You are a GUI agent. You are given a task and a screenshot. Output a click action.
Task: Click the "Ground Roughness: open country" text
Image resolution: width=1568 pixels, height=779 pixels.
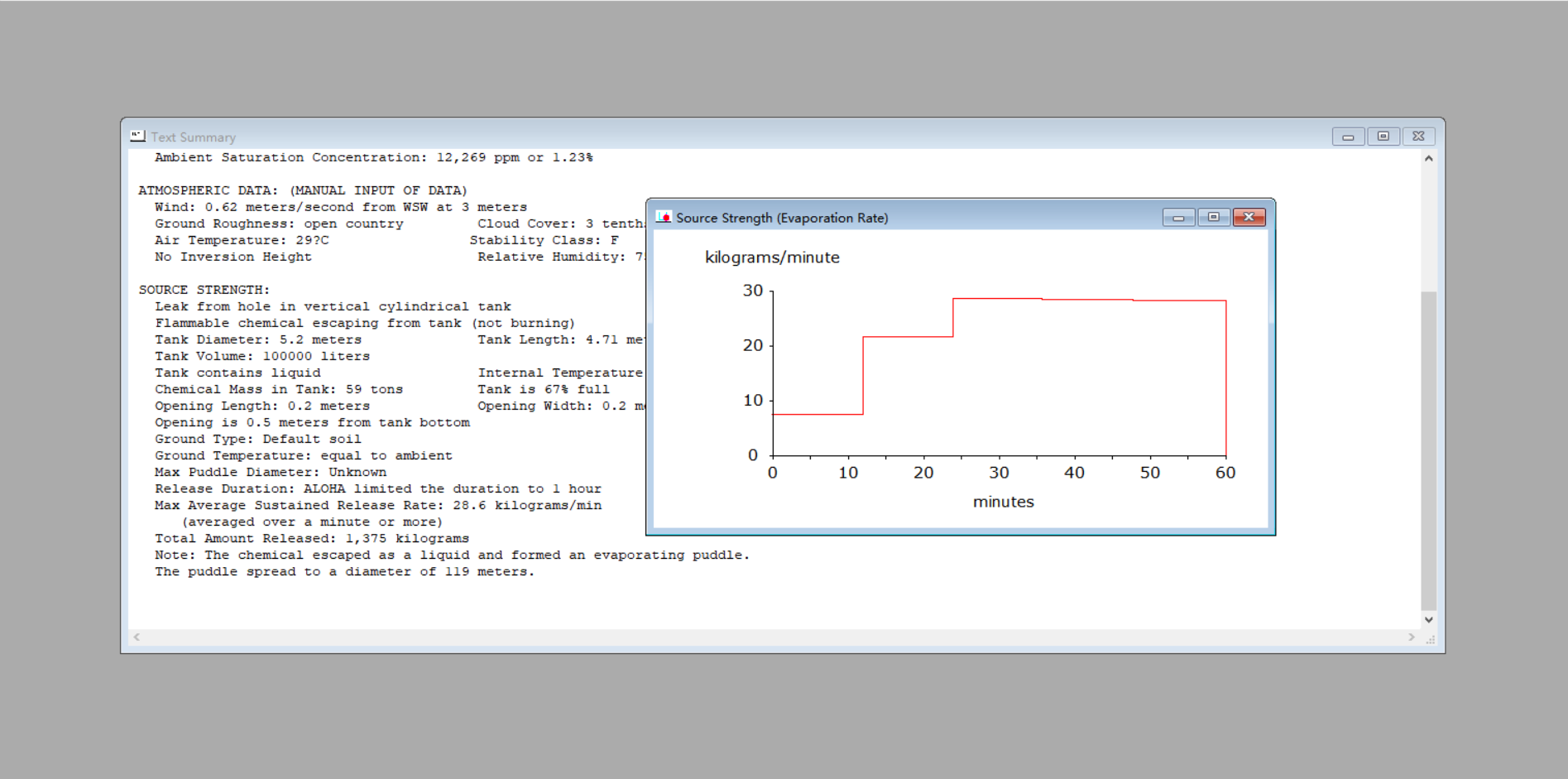(x=279, y=224)
